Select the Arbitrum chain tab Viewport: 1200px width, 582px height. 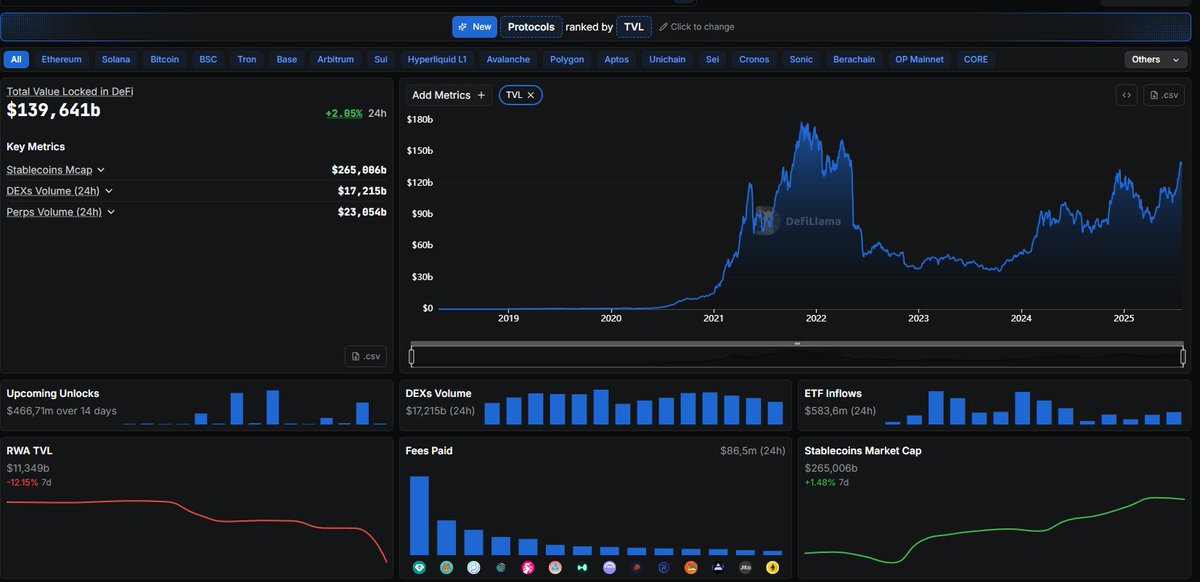(336, 59)
